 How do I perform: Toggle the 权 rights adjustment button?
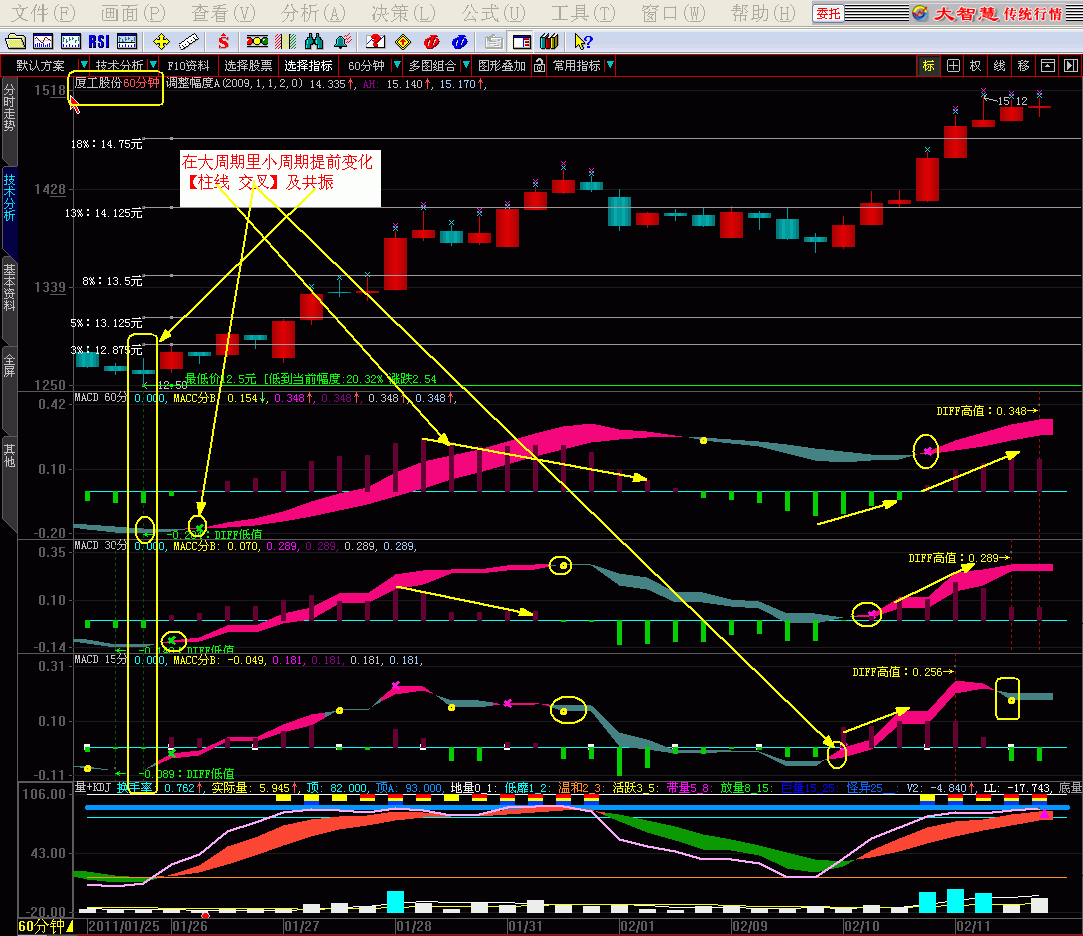976,66
